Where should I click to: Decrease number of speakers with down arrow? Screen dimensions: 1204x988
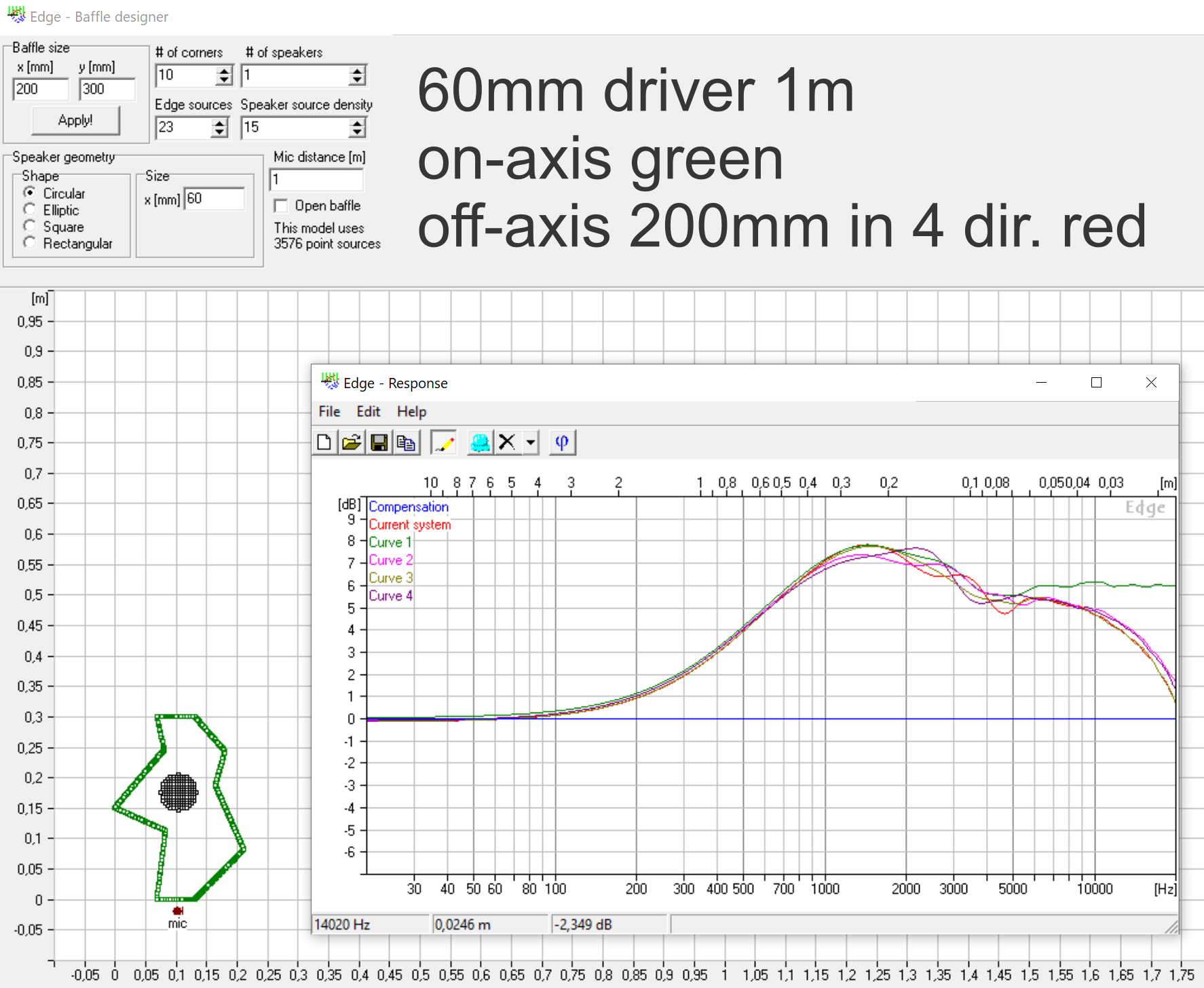coord(357,80)
